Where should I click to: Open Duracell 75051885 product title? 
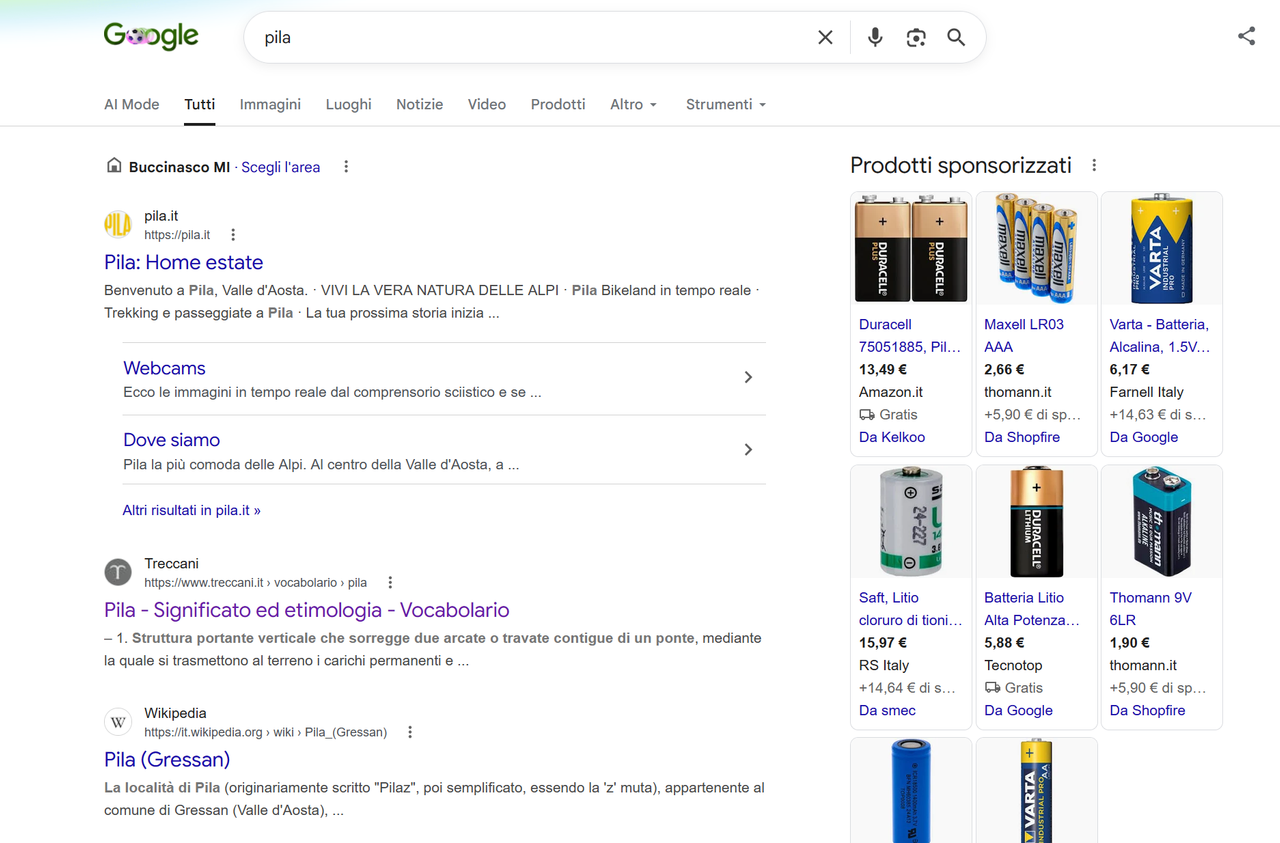click(x=910, y=335)
